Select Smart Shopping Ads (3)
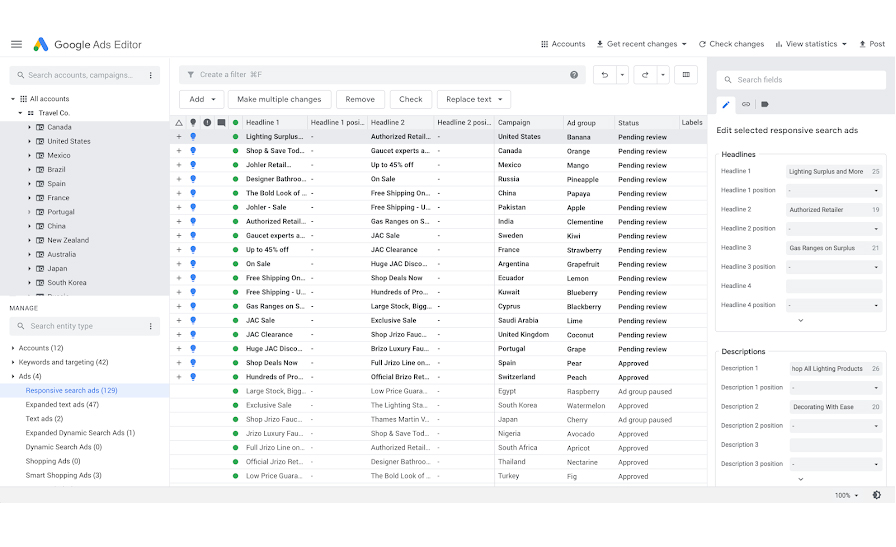Viewport: 896px width, 547px height. [63, 476]
